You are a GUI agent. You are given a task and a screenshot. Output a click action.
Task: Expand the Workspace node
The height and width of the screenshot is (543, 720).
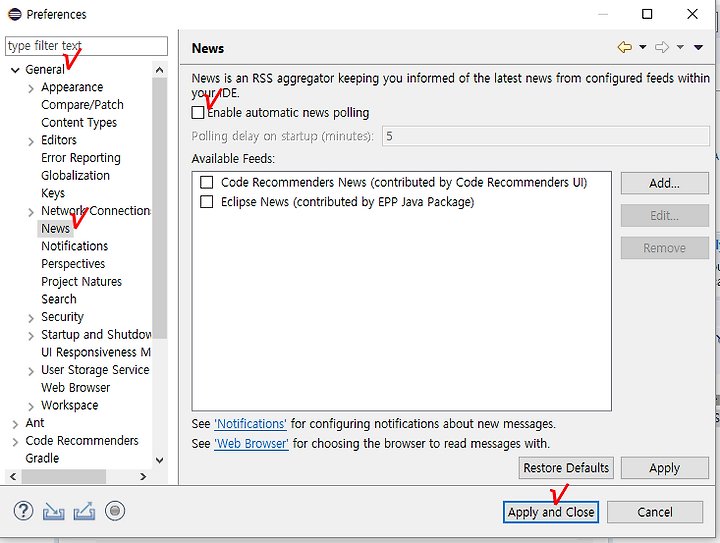click(x=31, y=407)
